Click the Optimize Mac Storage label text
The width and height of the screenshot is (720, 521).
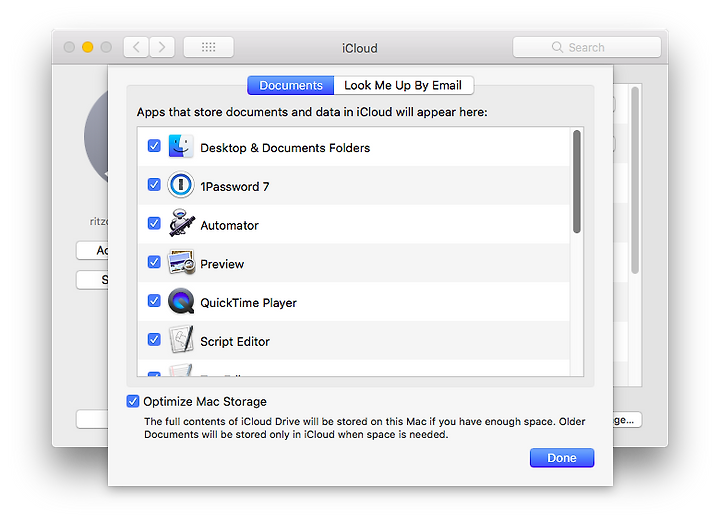click(x=205, y=402)
